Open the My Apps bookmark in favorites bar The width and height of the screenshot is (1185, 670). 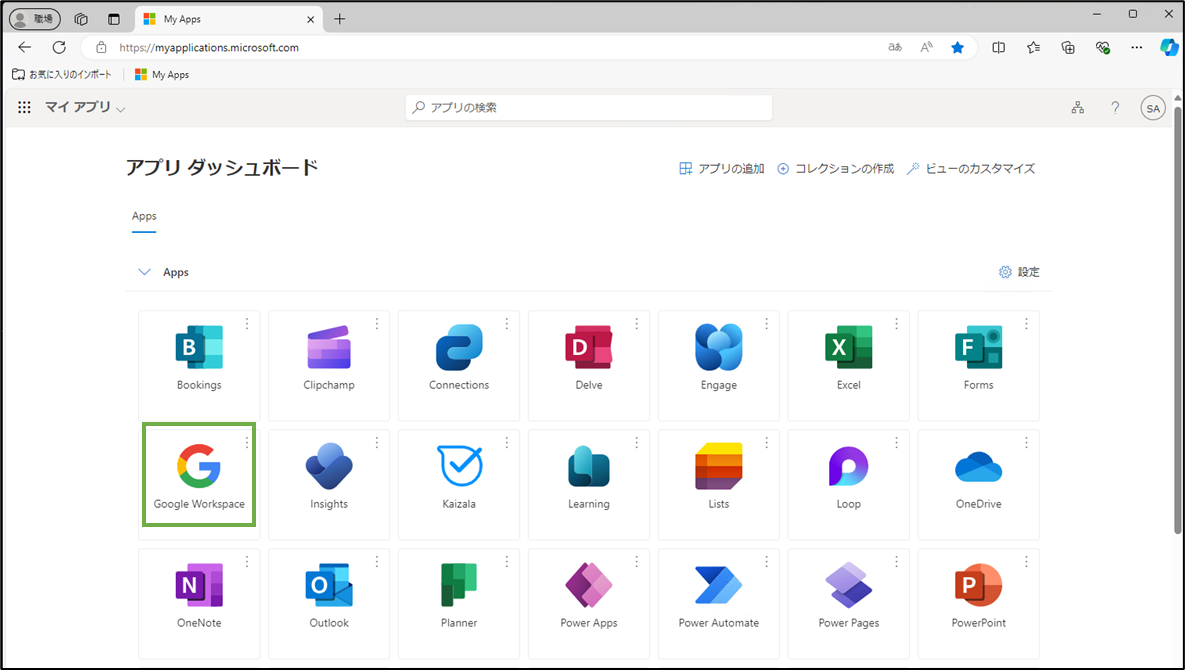pyautogui.click(x=162, y=75)
